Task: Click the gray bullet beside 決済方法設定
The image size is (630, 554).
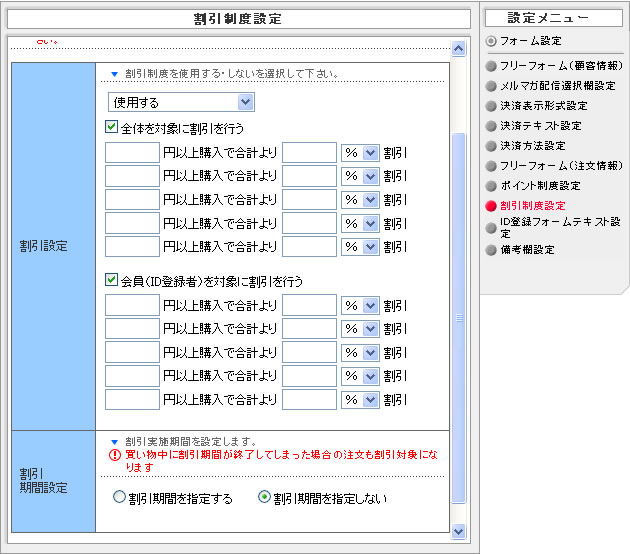Action: (491, 146)
